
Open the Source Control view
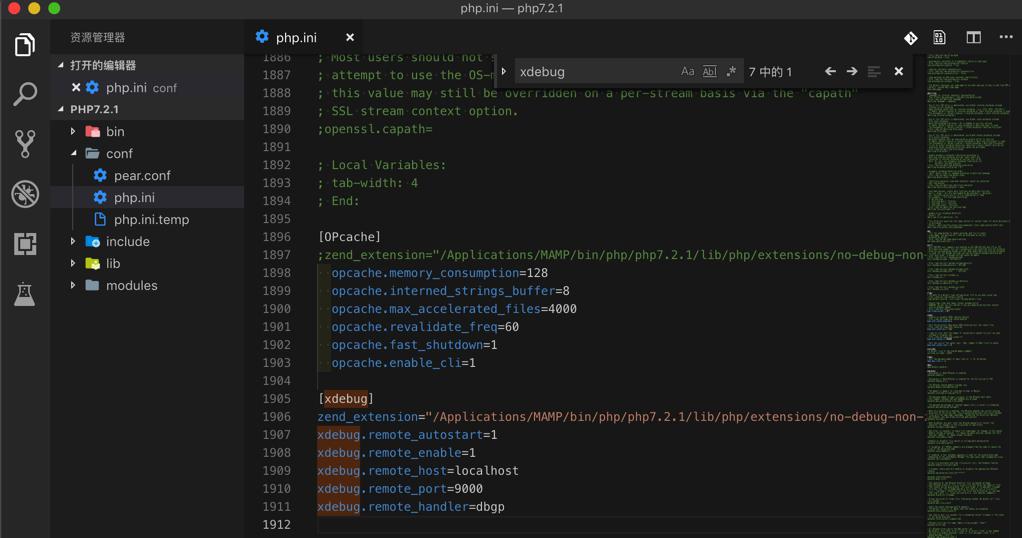(25, 143)
